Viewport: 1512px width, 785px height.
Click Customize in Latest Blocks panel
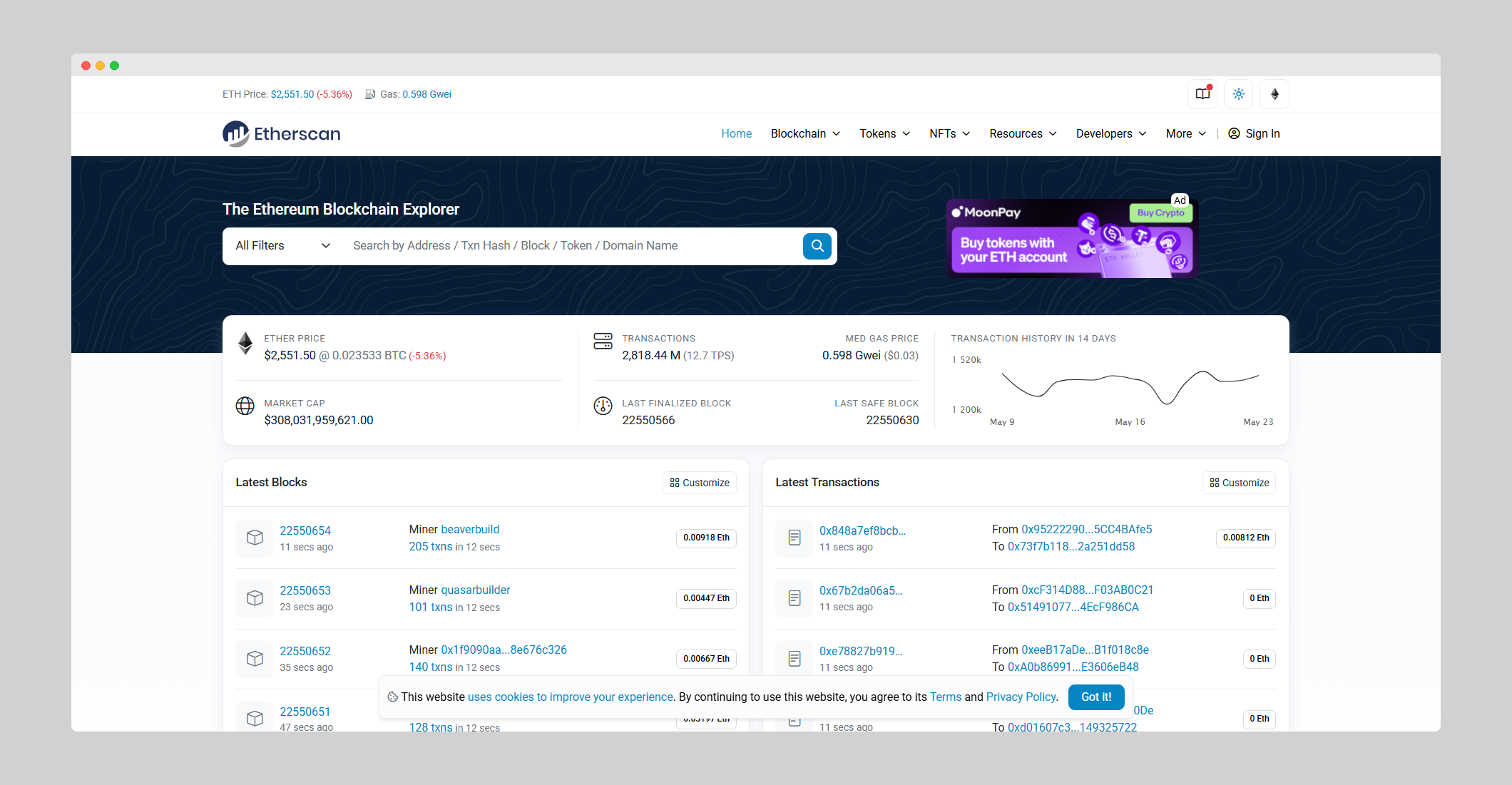(700, 483)
